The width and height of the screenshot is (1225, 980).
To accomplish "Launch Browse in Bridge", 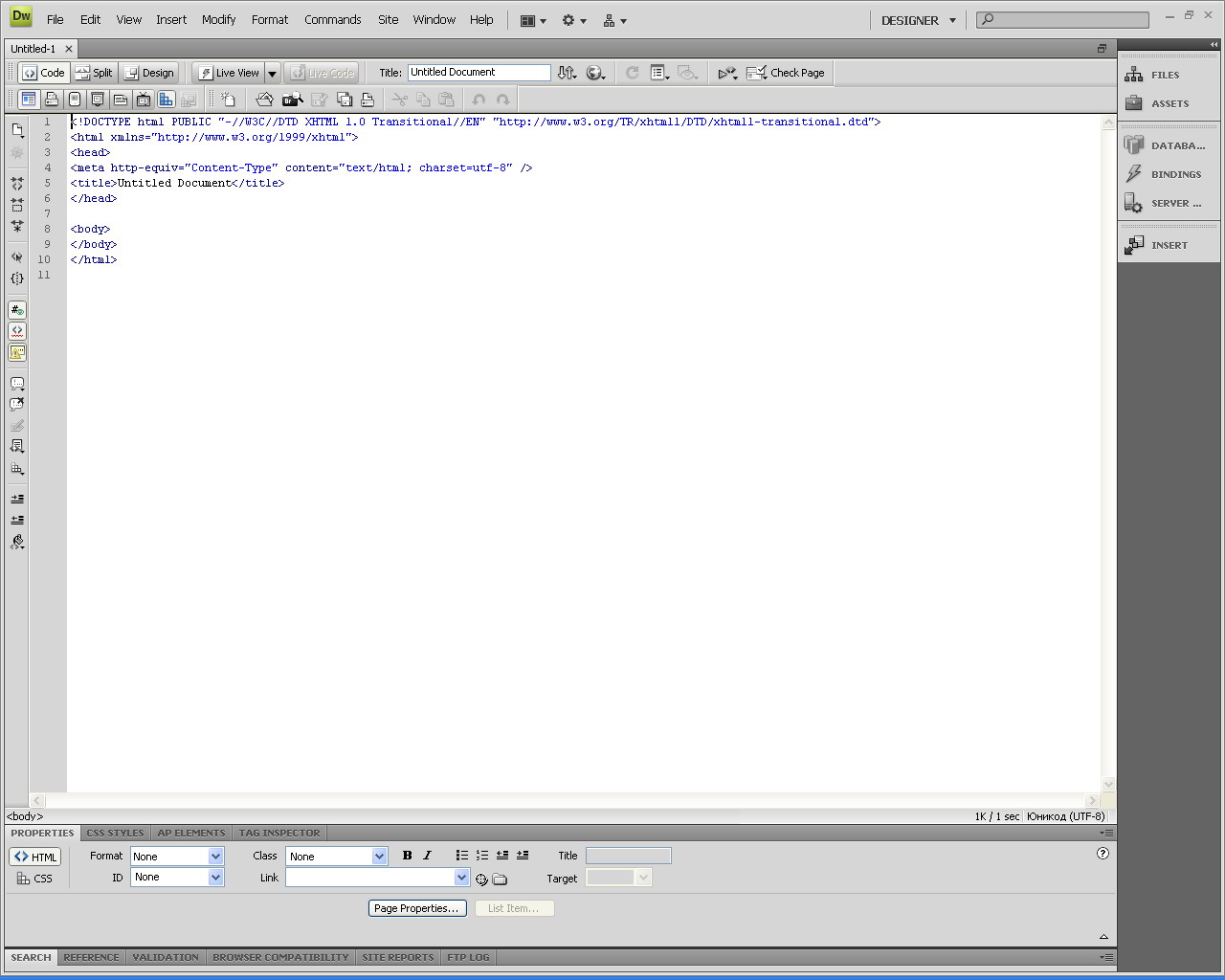I will (x=292, y=99).
